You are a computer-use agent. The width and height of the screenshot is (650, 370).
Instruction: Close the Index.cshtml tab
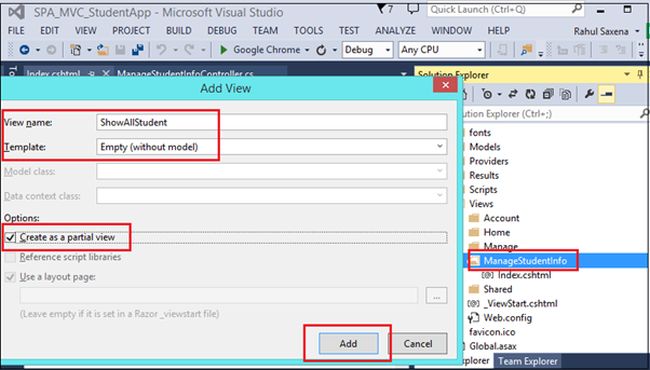[x=106, y=74]
